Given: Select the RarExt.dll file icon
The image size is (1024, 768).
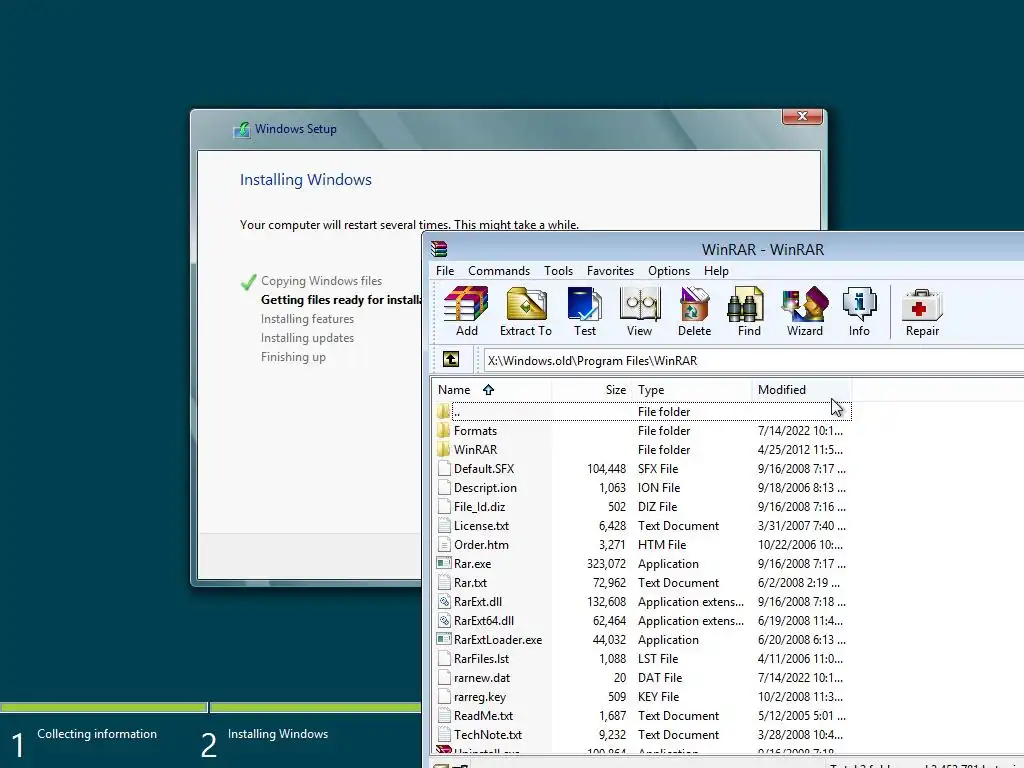Looking at the screenshot, I should point(444,601).
